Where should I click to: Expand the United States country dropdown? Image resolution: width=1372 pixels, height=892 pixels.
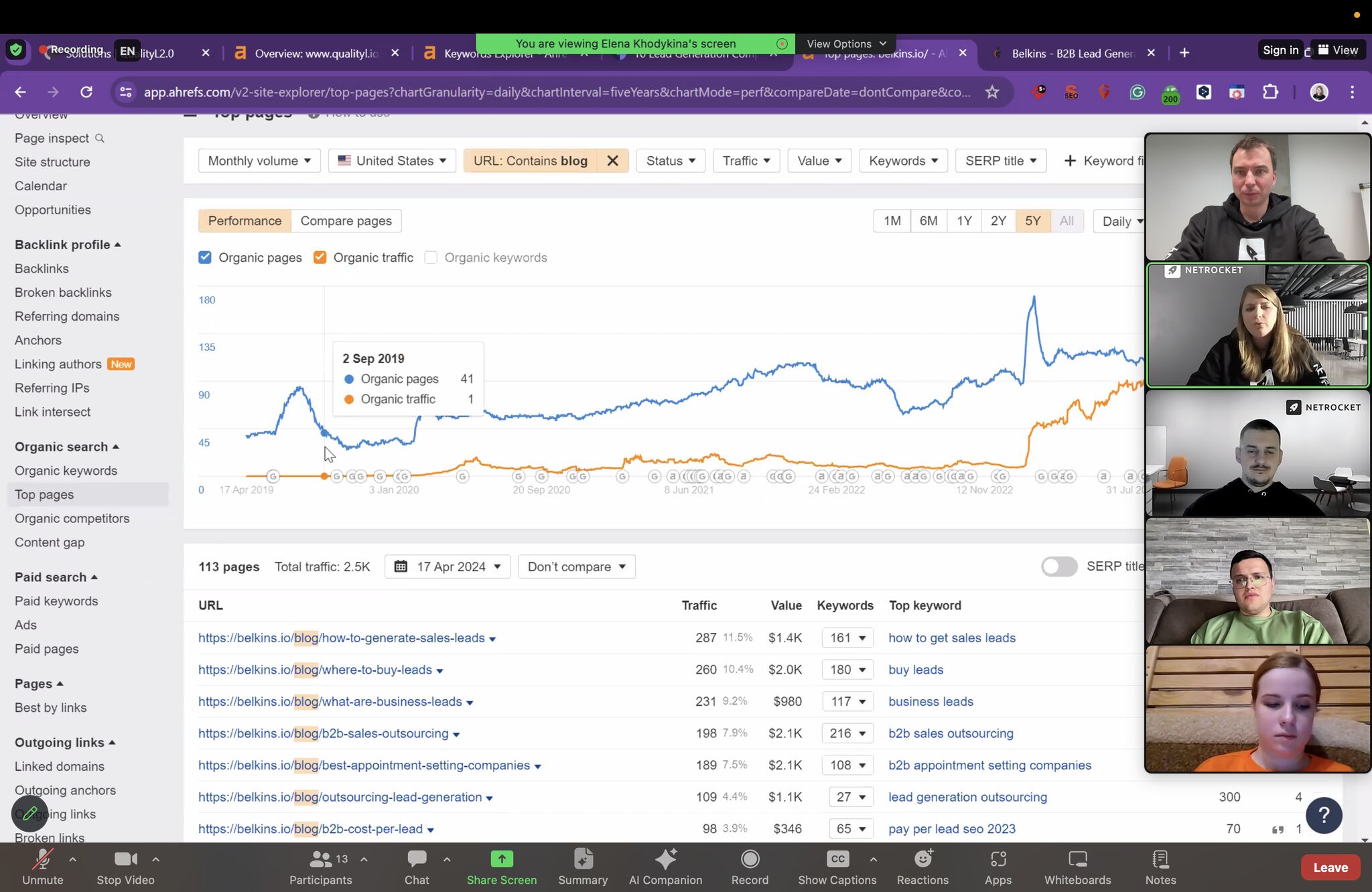coord(392,161)
